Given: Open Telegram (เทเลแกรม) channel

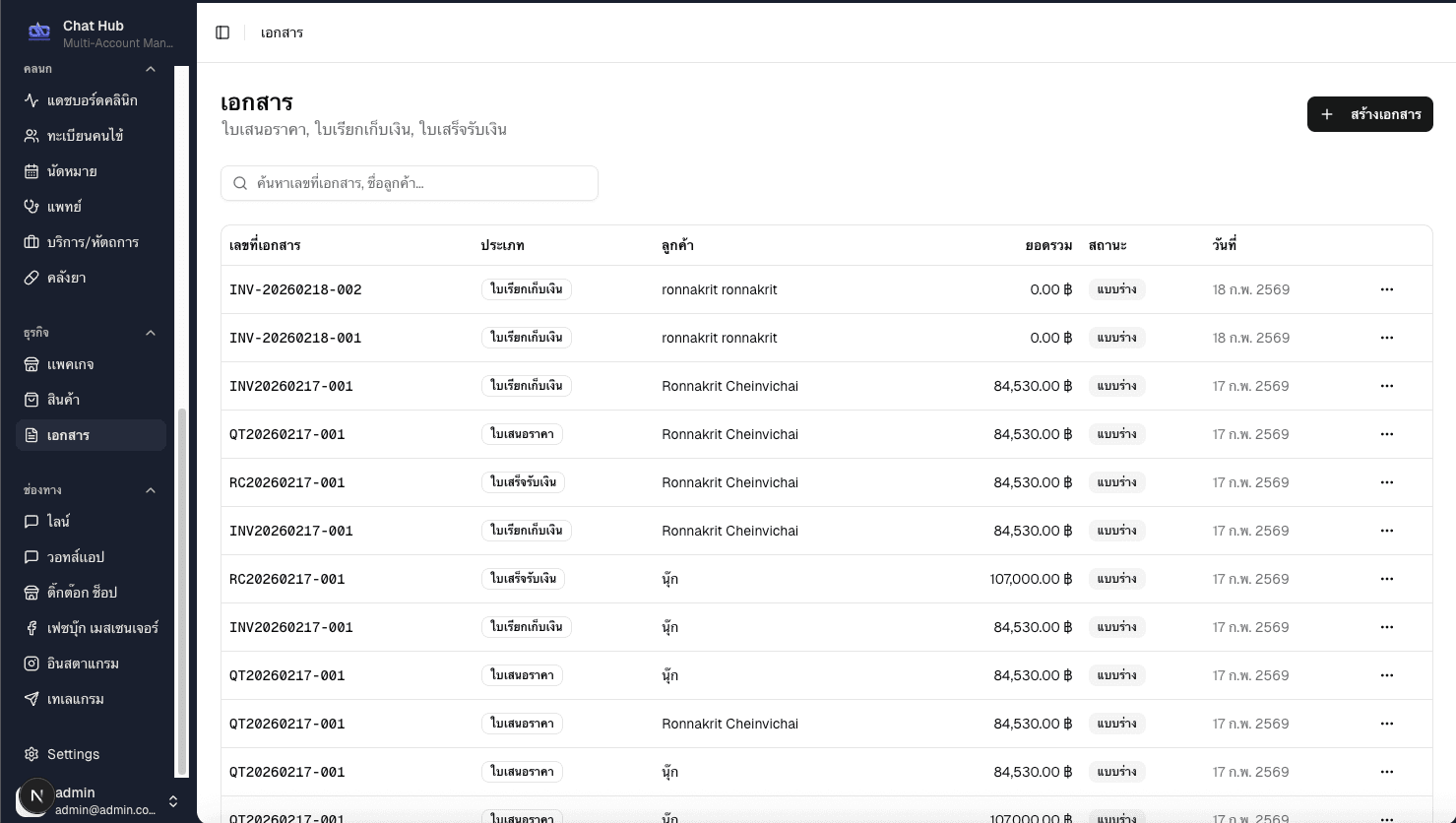Looking at the screenshot, I should pyautogui.click(x=75, y=699).
